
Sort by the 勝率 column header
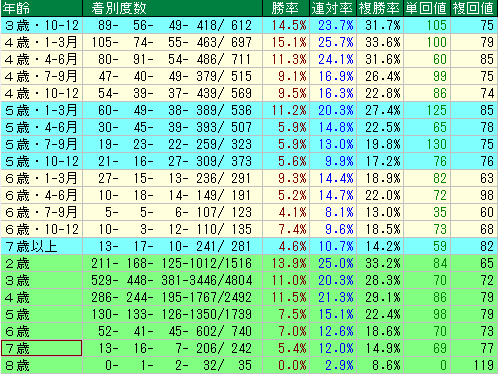pyautogui.click(x=286, y=8)
